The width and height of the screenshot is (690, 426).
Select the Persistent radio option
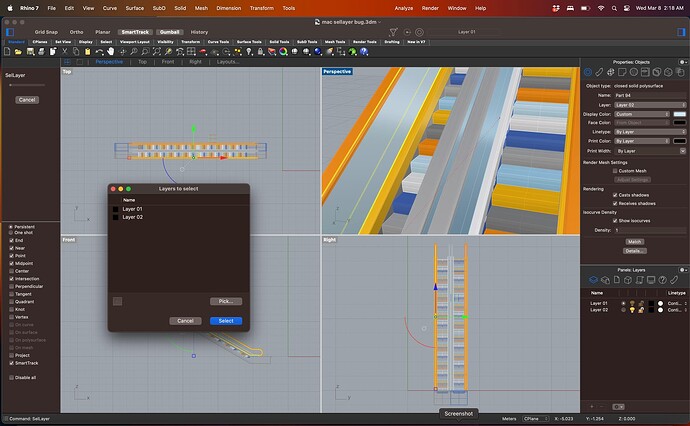point(11,227)
